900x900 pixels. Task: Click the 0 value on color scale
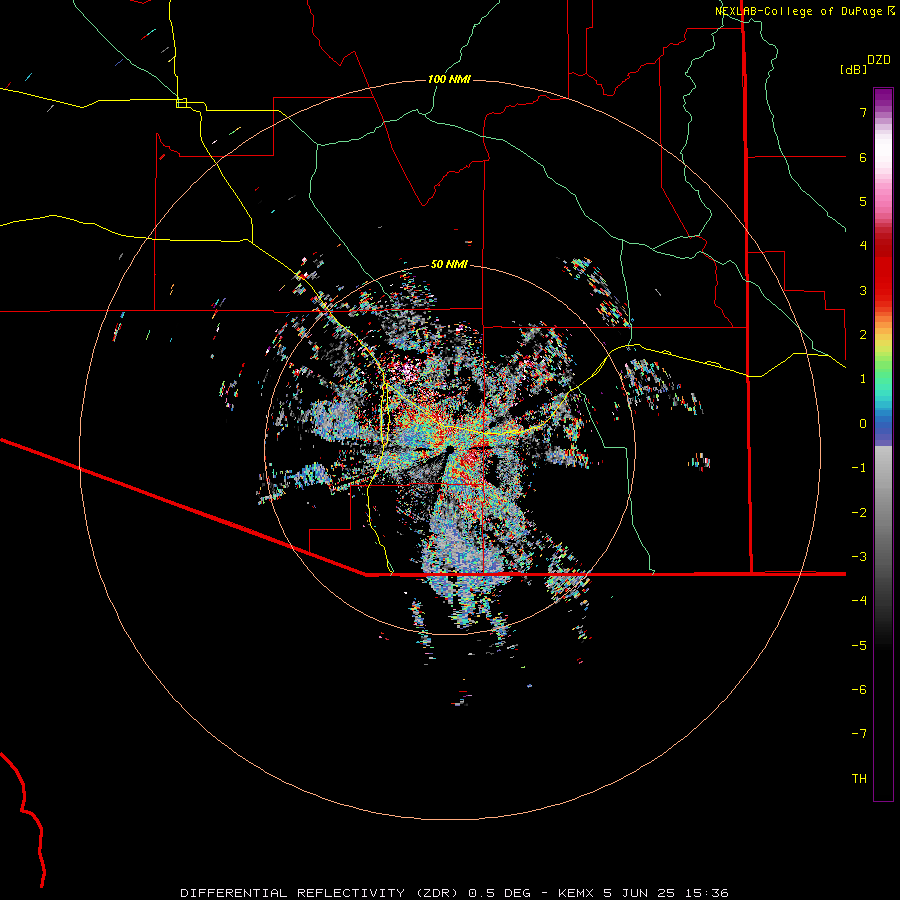pyautogui.click(x=863, y=424)
